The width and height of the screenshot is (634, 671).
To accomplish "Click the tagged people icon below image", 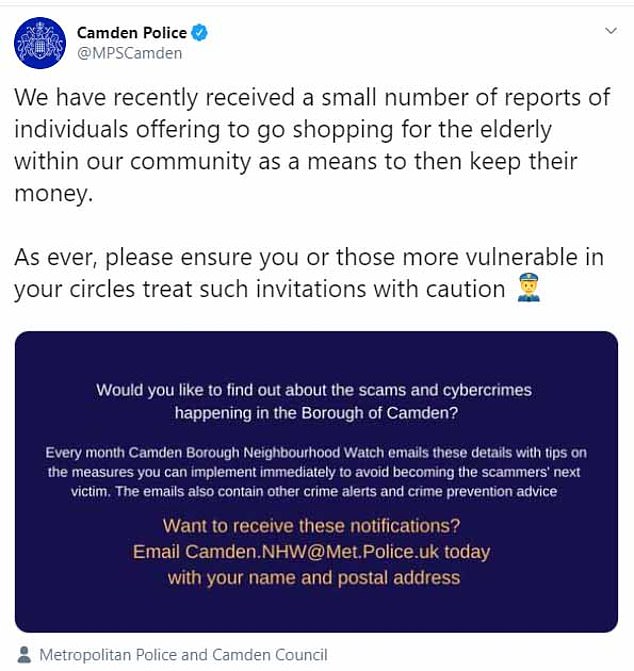I will [x=23, y=655].
